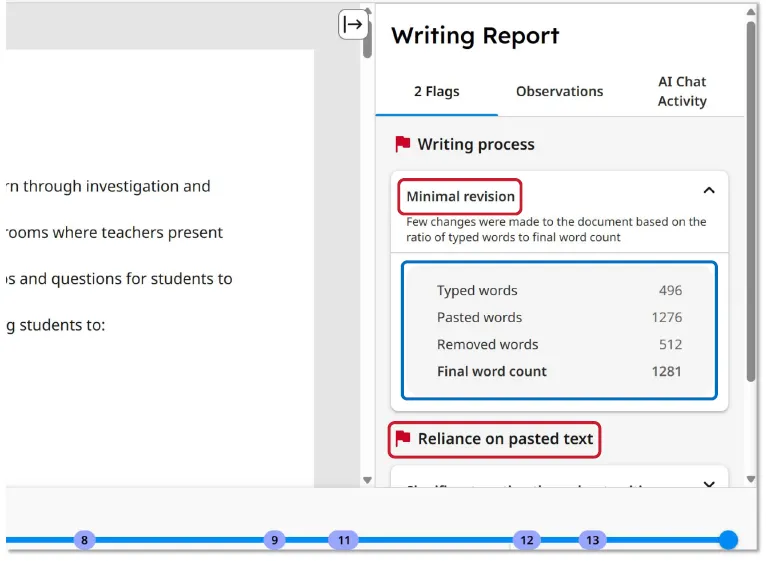Click the Minimal revision heading
Image resolution: width=766 pixels, height=561 pixels.
461,196
